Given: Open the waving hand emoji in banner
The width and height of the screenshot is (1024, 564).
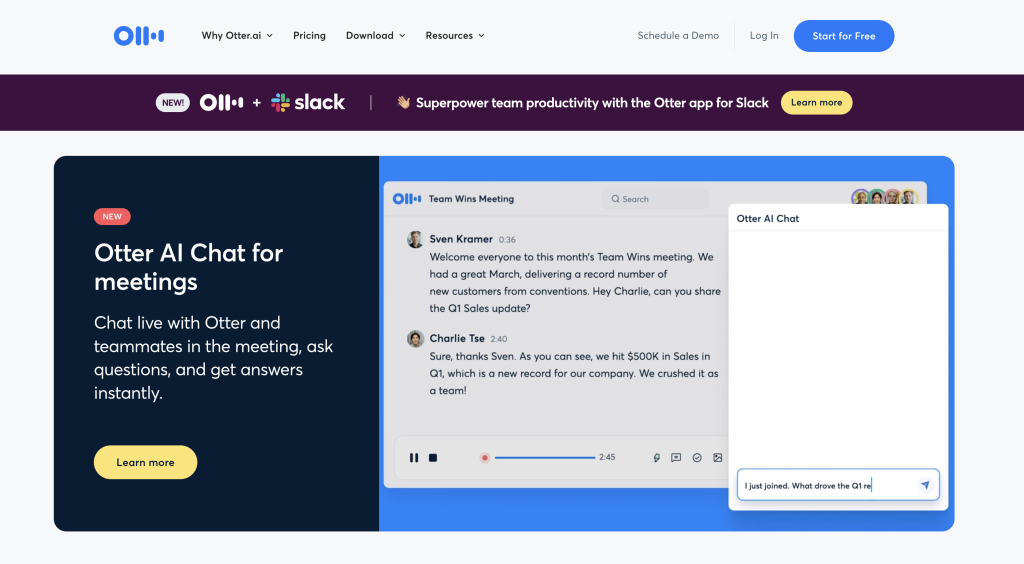Looking at the screenshot, I should pos(404,102).
